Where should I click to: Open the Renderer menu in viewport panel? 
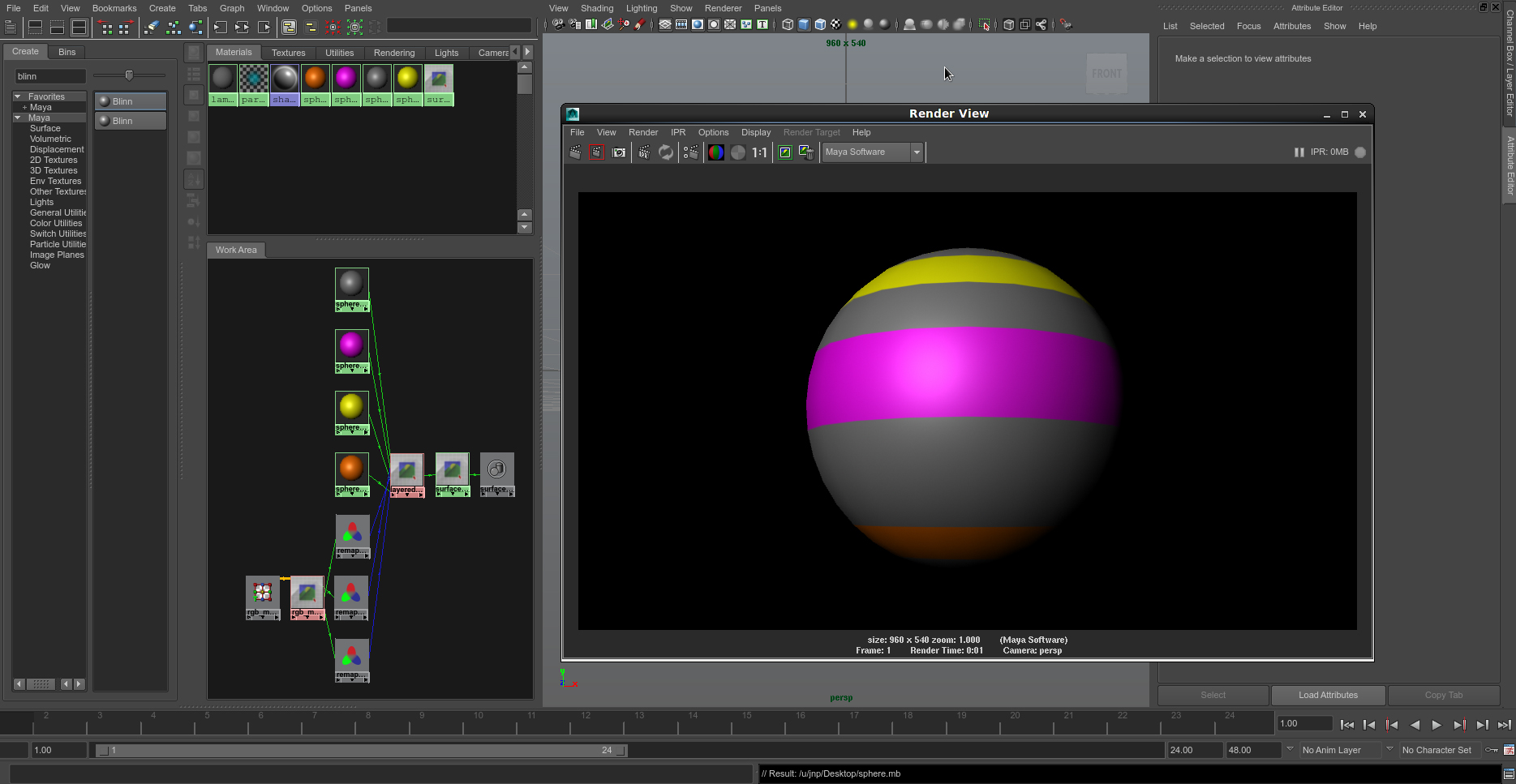pos(723,8)
